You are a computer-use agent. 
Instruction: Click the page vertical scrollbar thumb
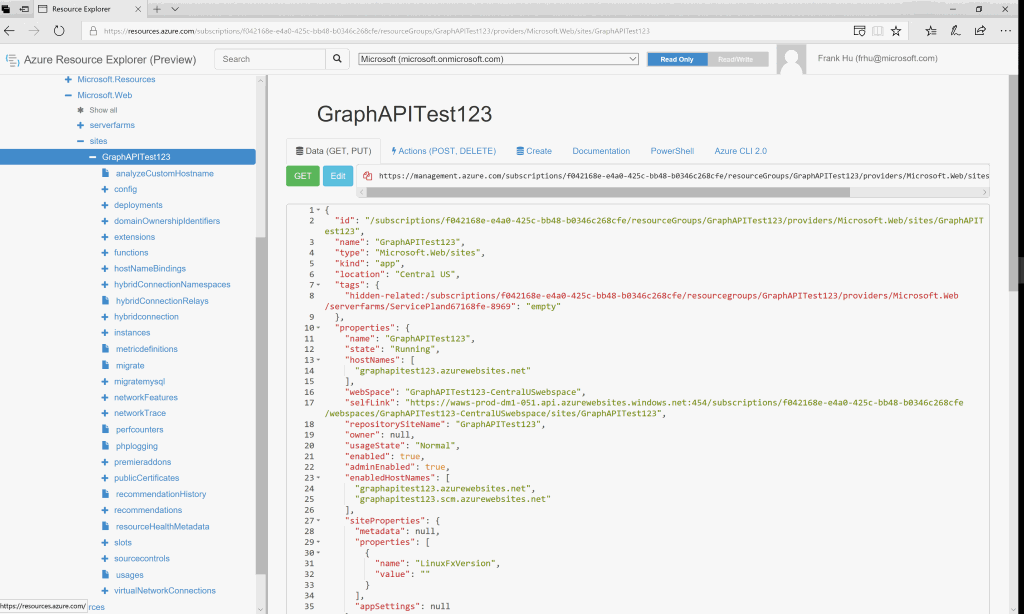(x=1014, y=183)
